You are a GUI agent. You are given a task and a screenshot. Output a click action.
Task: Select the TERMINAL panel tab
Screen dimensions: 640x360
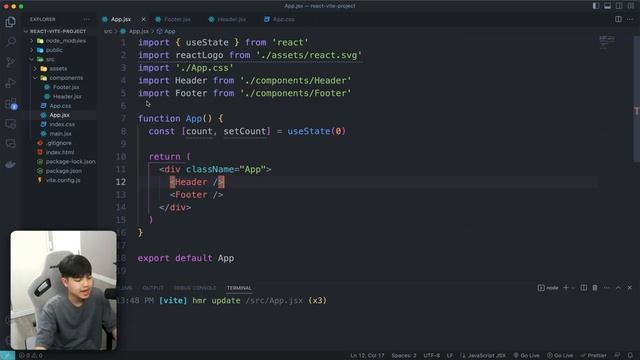coord(239,288)
